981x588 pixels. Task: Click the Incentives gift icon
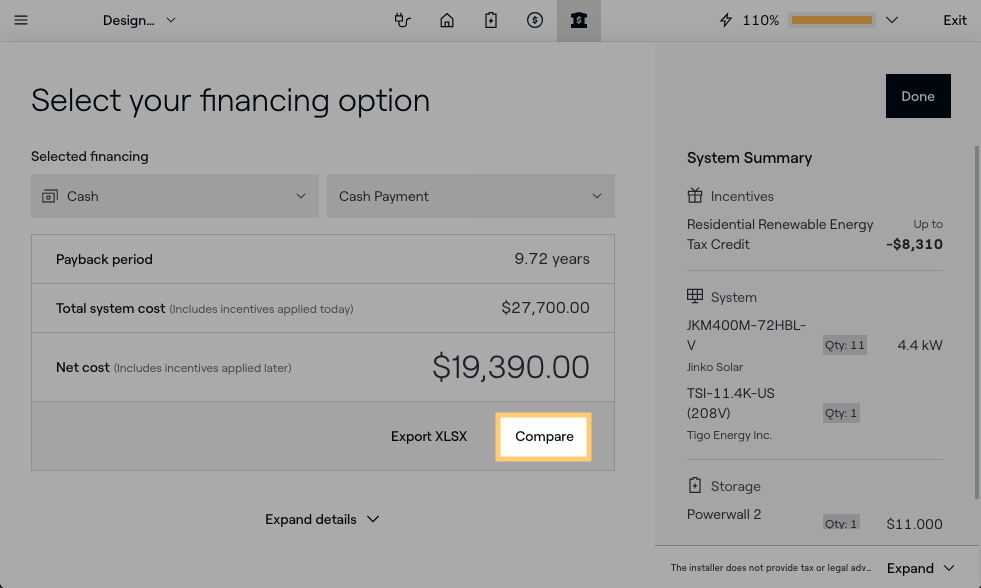pos(695,196)
